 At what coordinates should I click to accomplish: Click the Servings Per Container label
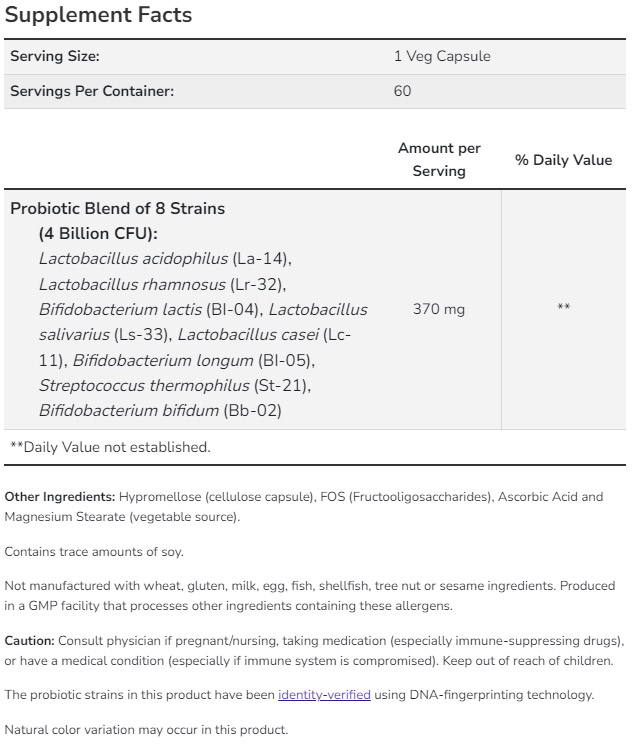[92, 91]
